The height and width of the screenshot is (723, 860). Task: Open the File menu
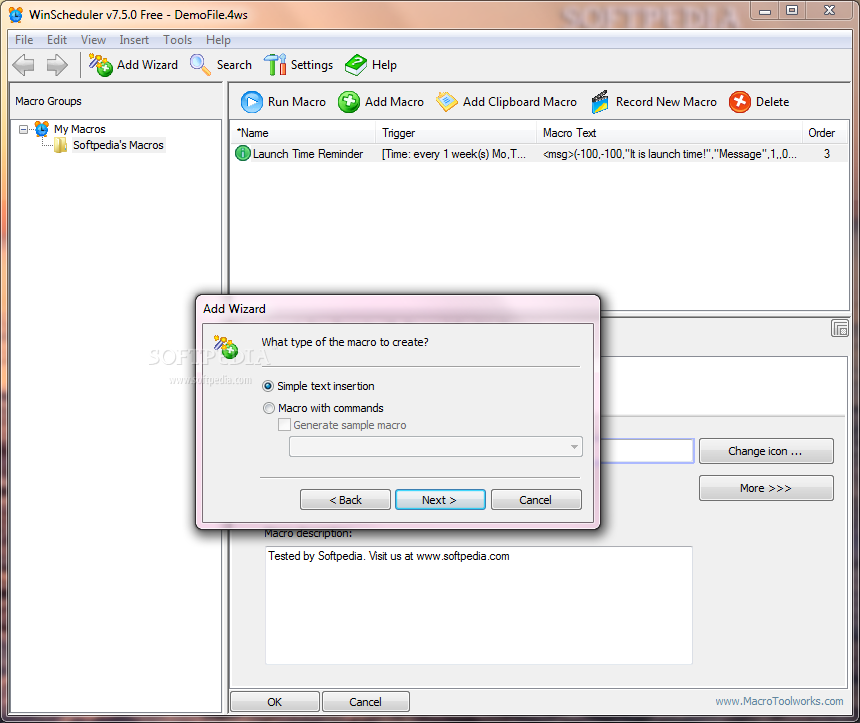[x=24, y=40]
